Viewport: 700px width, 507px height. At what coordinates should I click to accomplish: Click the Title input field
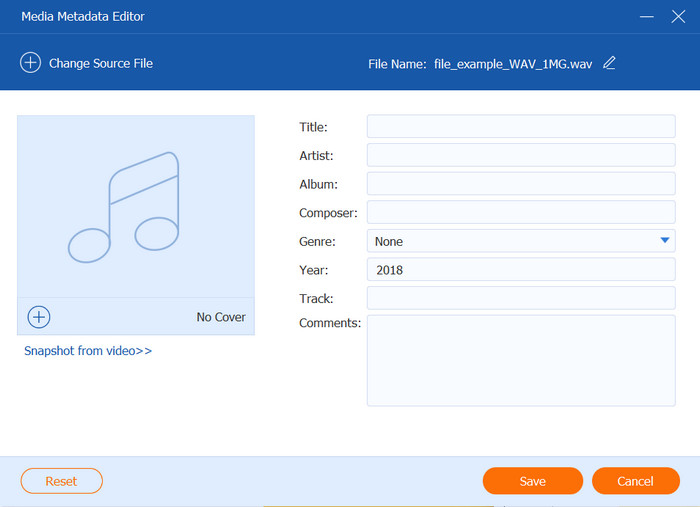coord(521,126)
